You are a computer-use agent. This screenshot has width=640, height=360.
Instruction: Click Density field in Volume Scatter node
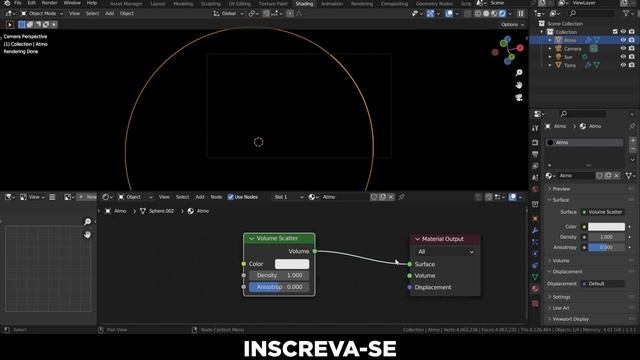[x=279, y=276]
